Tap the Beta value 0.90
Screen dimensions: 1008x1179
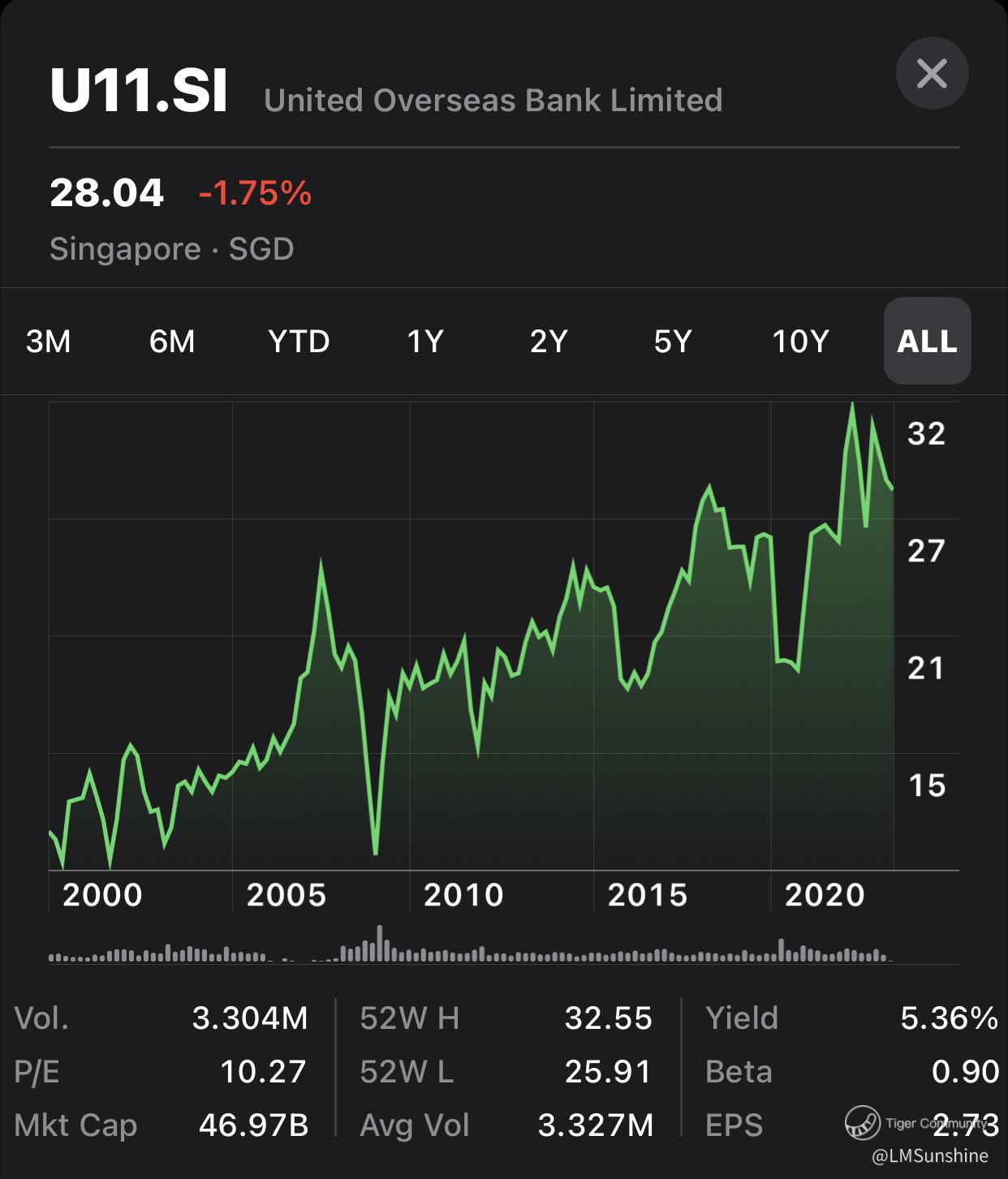[x=965, y=1071]
